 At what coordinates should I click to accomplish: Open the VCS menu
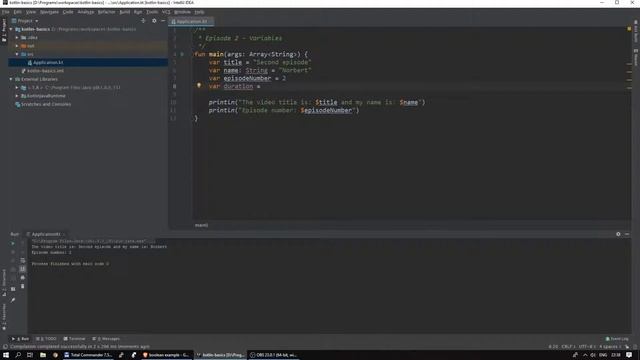pos(166,12)
